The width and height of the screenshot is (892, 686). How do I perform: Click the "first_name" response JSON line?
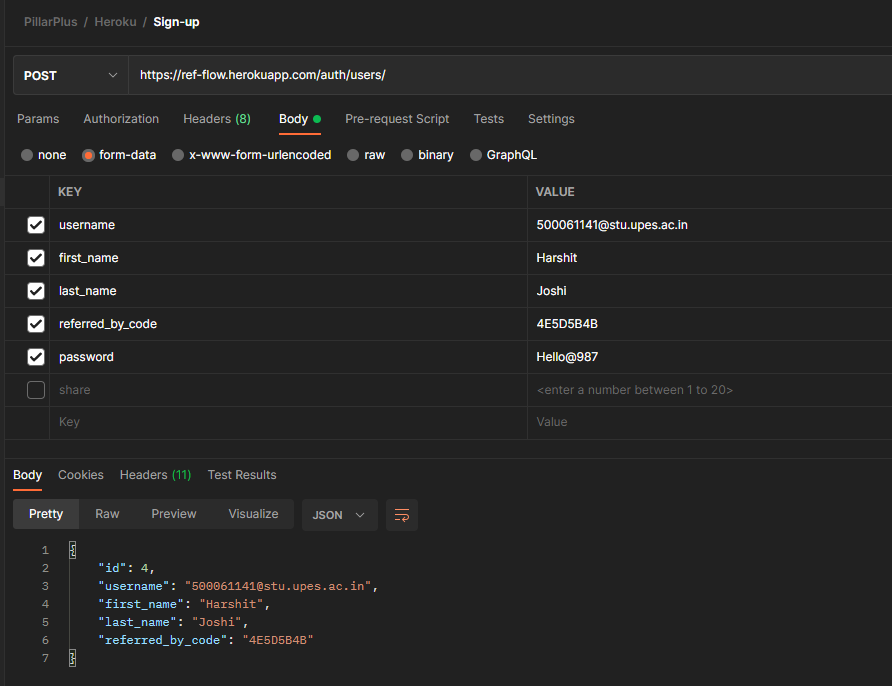(x=184, y=604)
